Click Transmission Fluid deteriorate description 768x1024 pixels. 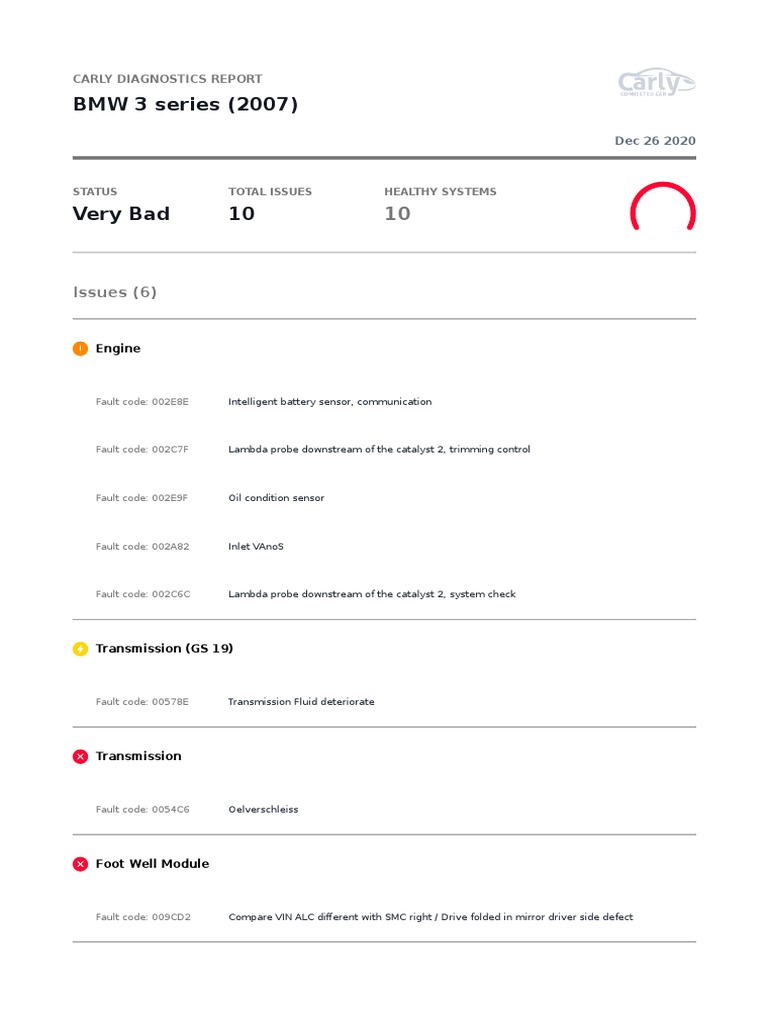(x=301, y=701)
